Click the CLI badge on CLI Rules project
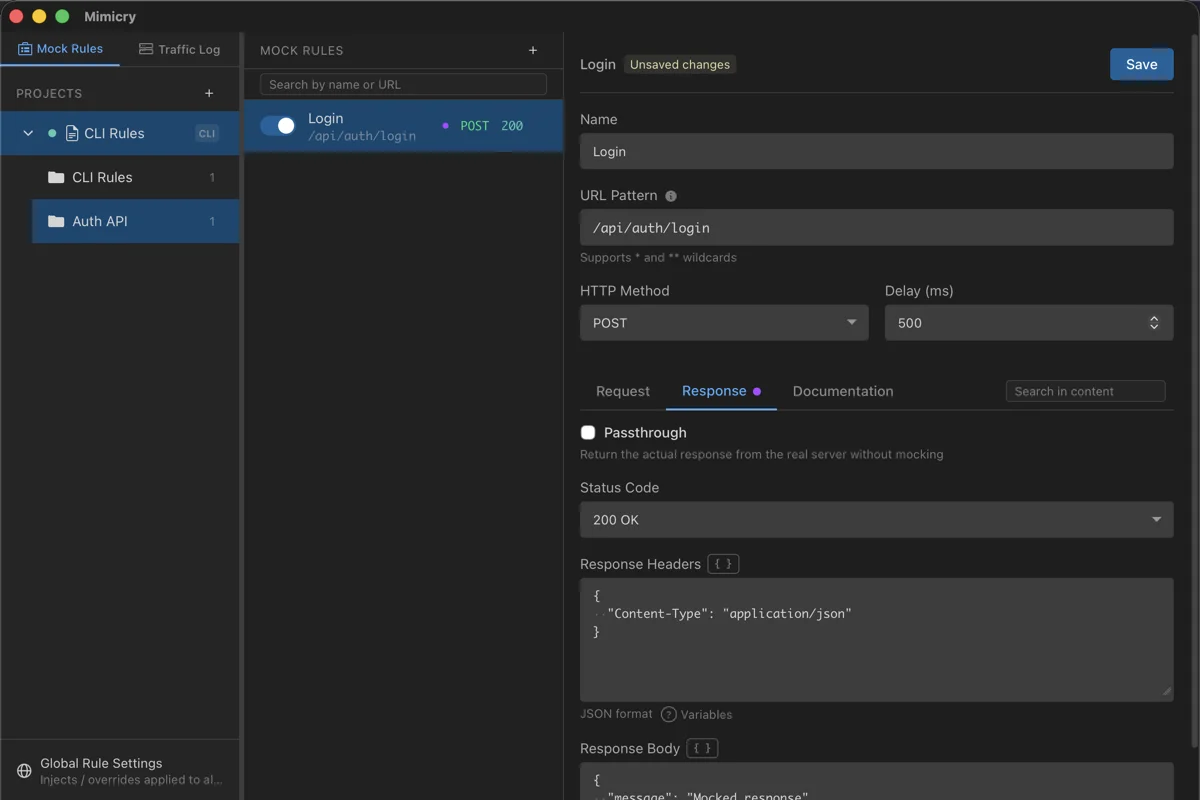 (207, 133)
